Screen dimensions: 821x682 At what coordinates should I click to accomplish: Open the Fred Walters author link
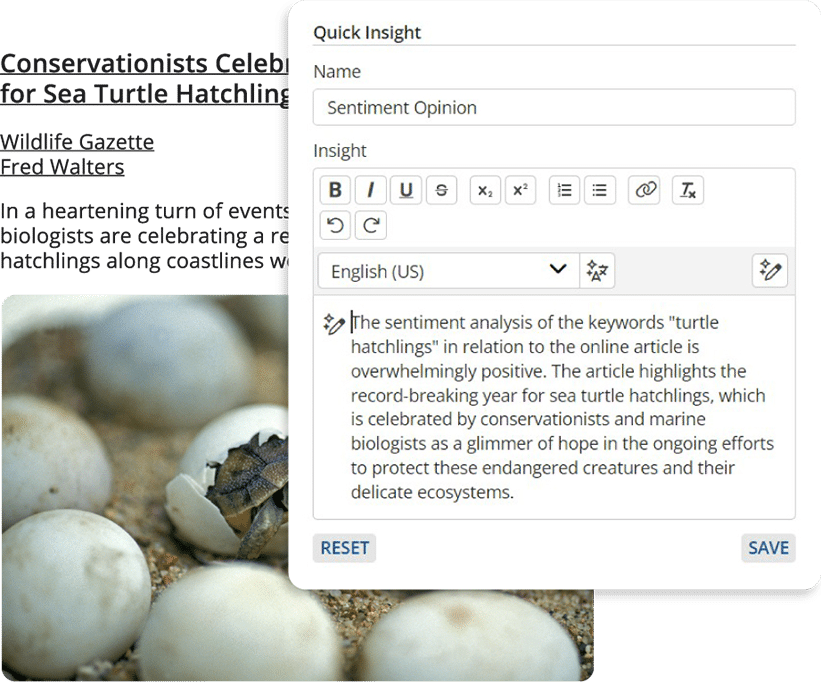tap(62, 167)
